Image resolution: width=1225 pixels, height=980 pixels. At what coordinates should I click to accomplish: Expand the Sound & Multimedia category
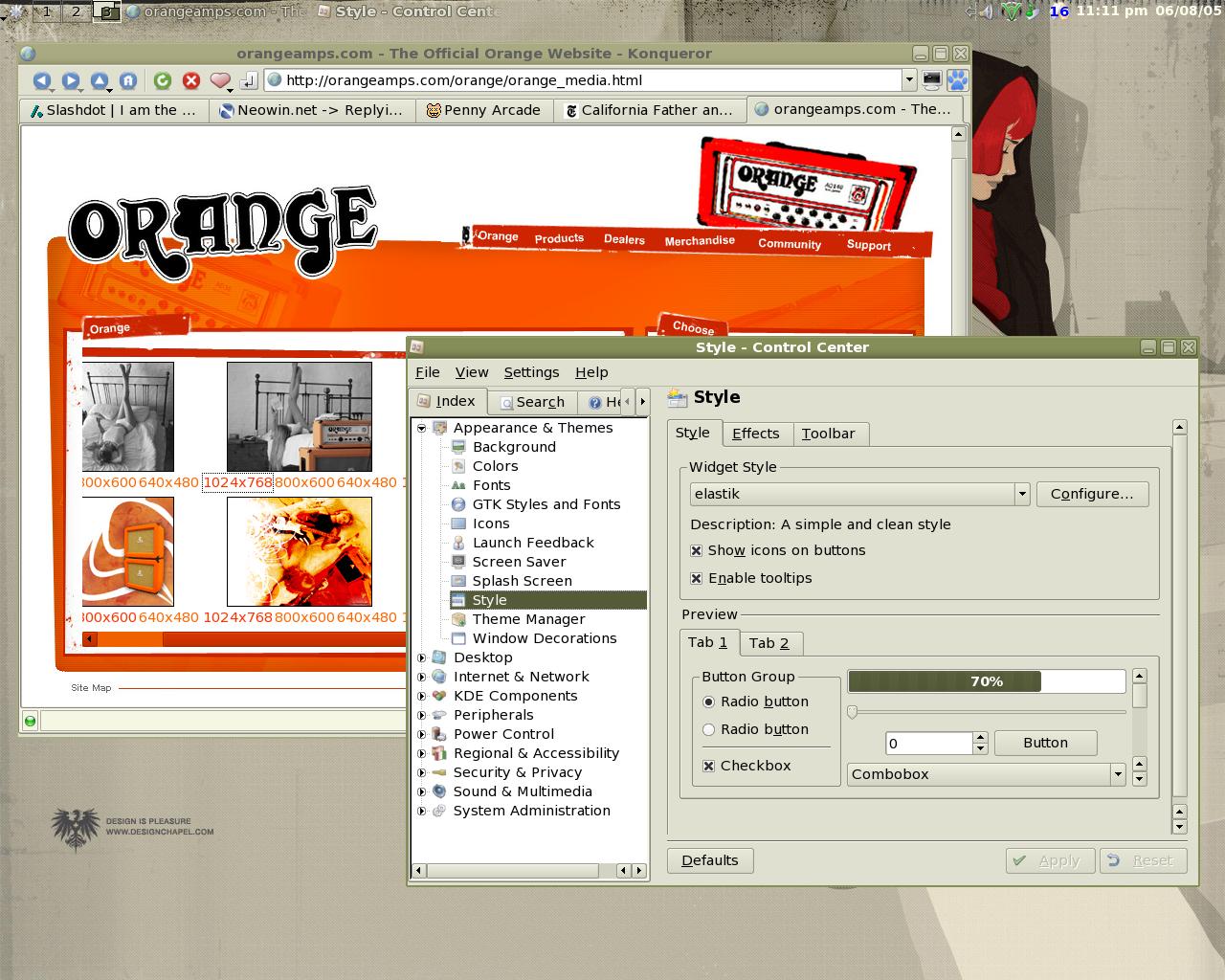421,791
